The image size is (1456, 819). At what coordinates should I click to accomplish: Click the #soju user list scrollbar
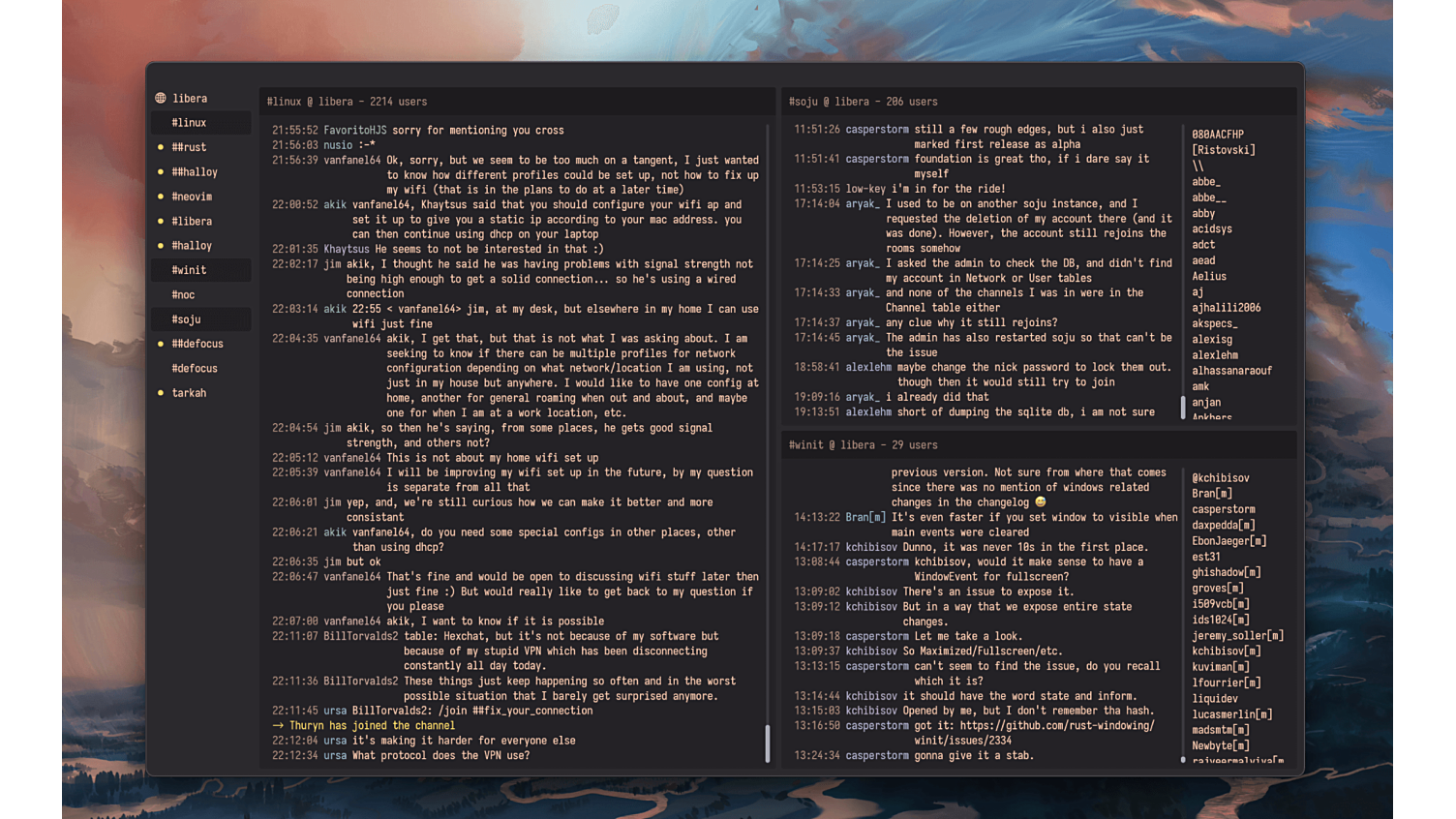click(x=1183, y=407)
